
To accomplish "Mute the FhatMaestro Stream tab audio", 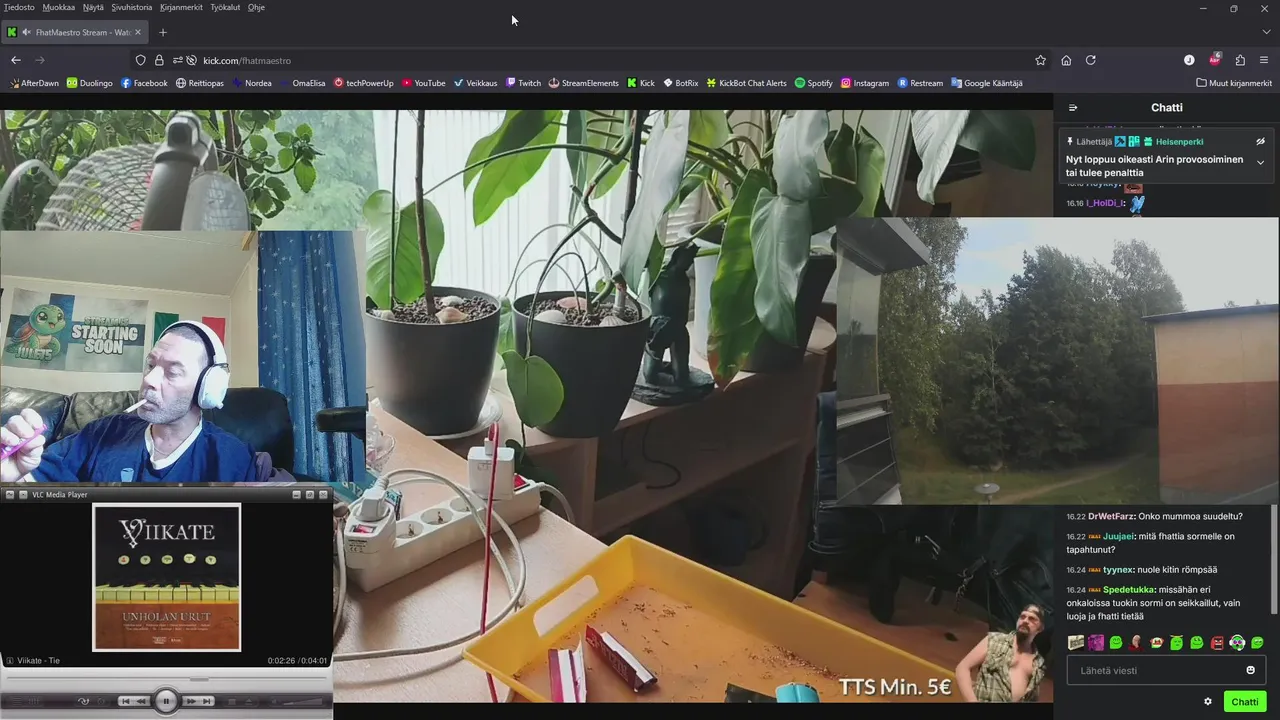I will [x=27, y=32].
